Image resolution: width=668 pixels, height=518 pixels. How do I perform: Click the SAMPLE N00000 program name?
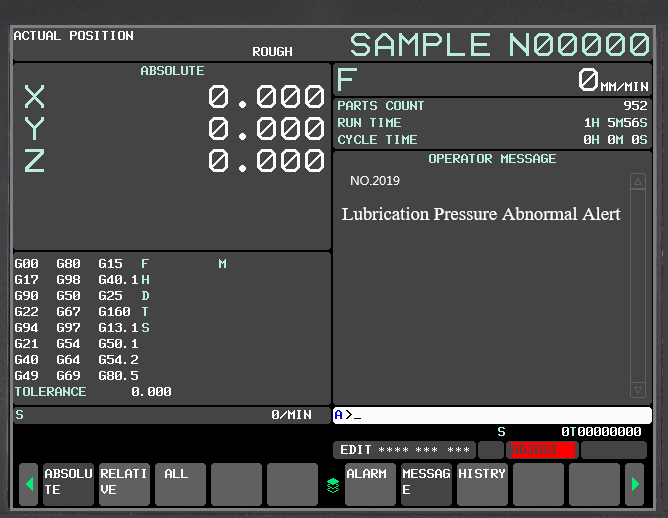[x=499, y=45]
